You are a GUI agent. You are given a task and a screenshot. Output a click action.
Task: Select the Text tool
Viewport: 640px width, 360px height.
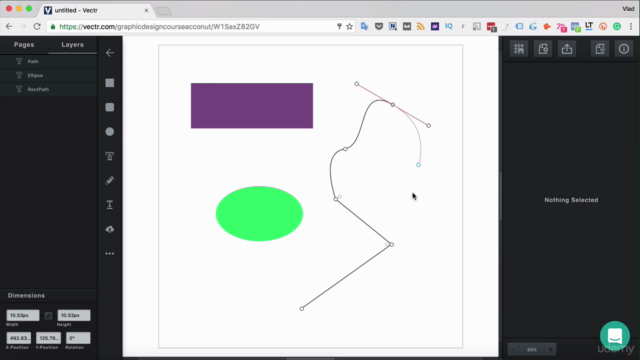tap(110, 204)
